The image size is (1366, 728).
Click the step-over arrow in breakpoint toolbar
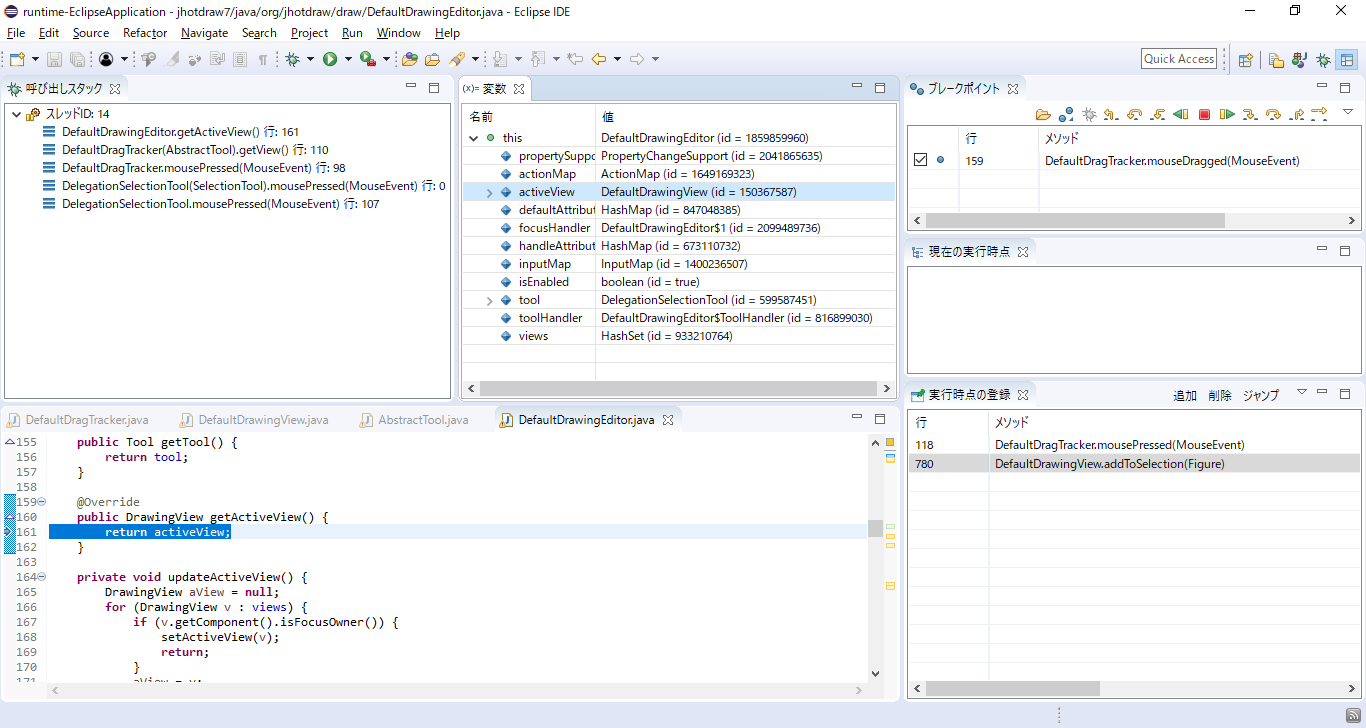click(1273, 114)
